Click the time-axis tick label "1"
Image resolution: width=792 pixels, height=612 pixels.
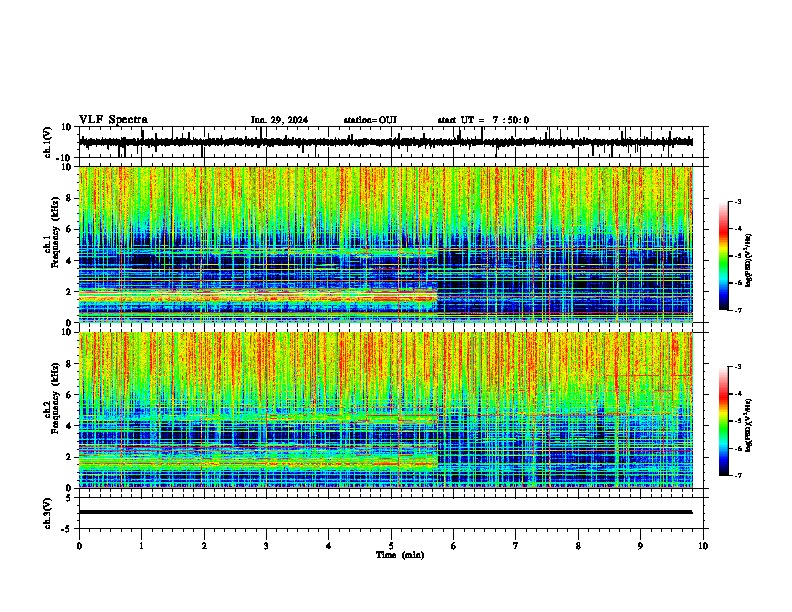(x=141, y=546)
